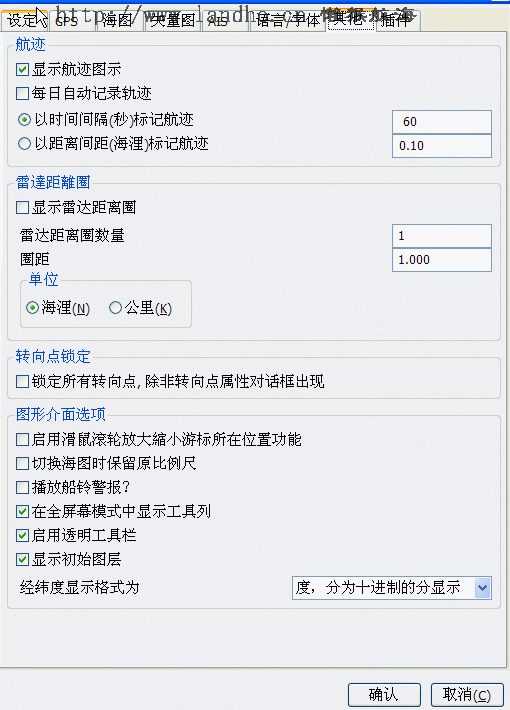Click the 雷达距离圈数量 input field

click(x=442, y=236)
